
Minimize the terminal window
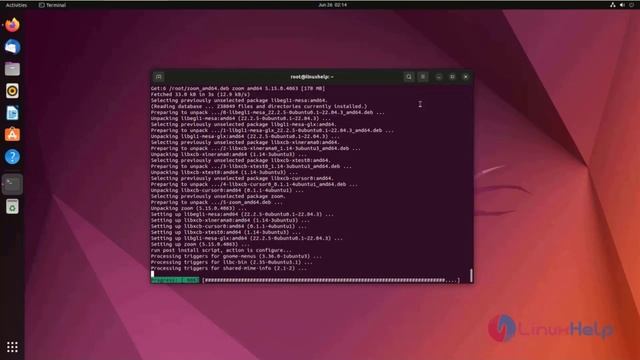[x=438, y=77]
